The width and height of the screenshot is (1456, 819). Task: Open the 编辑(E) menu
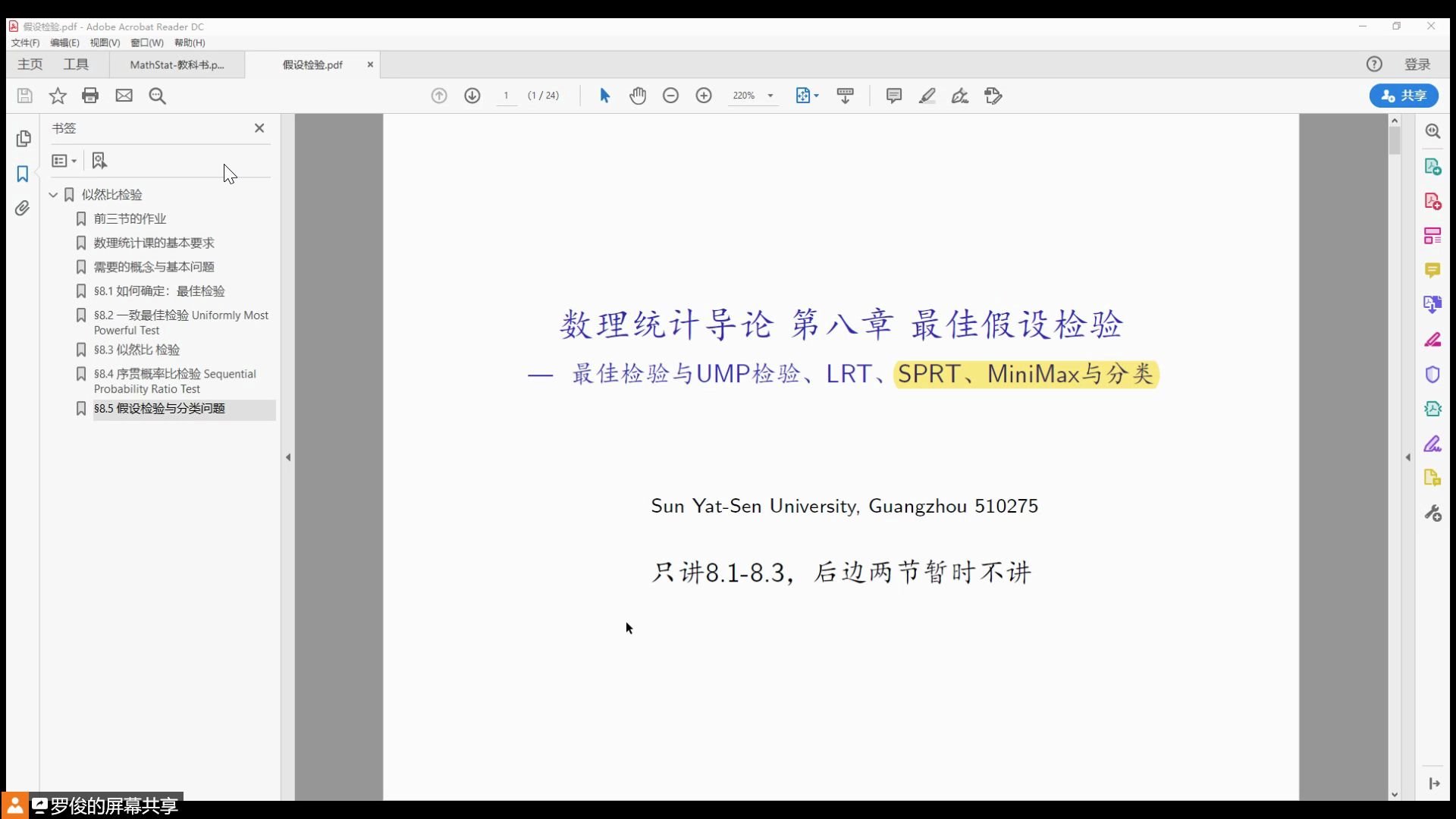coord(64,42)
